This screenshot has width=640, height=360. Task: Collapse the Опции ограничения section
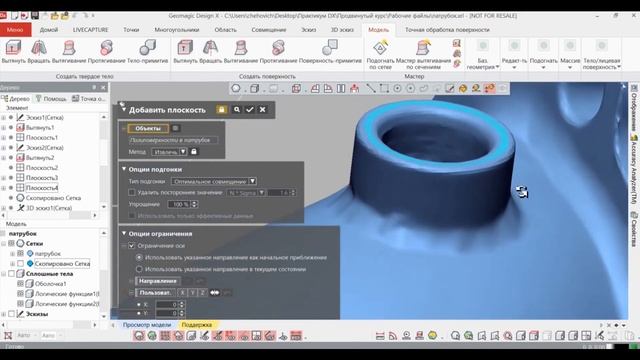[124, 233]
